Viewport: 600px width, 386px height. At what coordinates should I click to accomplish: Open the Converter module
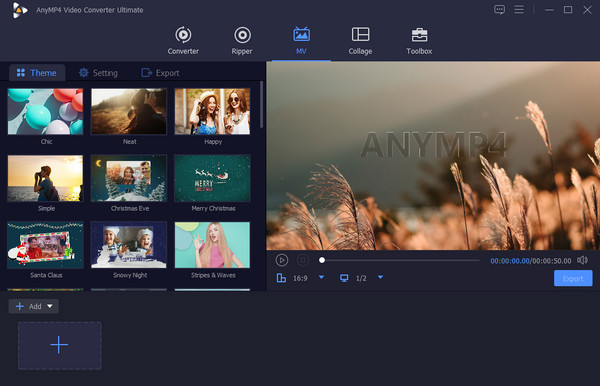(183, 41)
